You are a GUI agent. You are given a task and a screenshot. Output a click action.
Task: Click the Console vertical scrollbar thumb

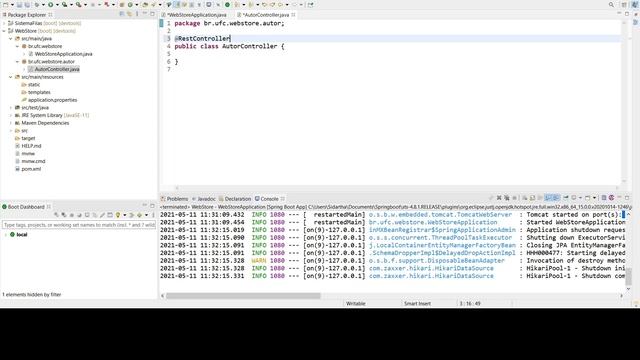click(x=628, y=277)
